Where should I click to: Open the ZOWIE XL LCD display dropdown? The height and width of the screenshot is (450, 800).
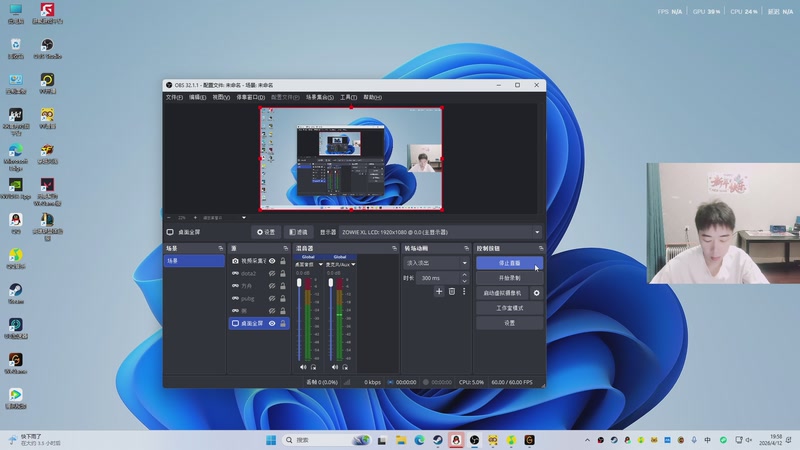(x=440, y=232)
